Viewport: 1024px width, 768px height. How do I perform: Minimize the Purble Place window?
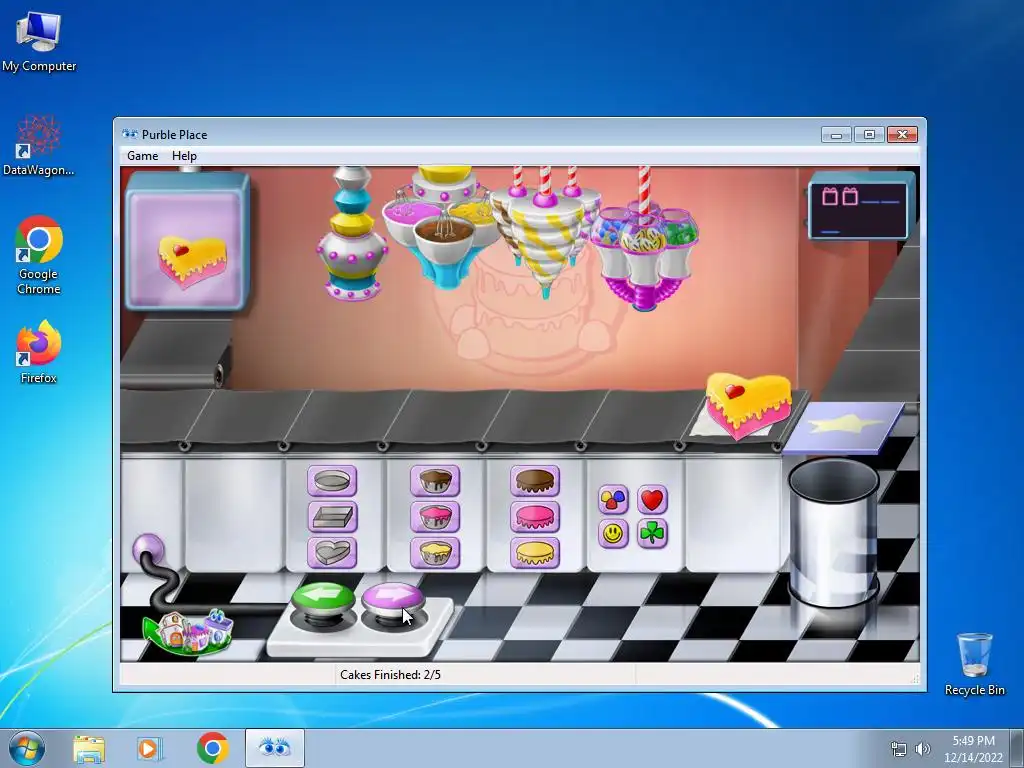tap(837, 135)
